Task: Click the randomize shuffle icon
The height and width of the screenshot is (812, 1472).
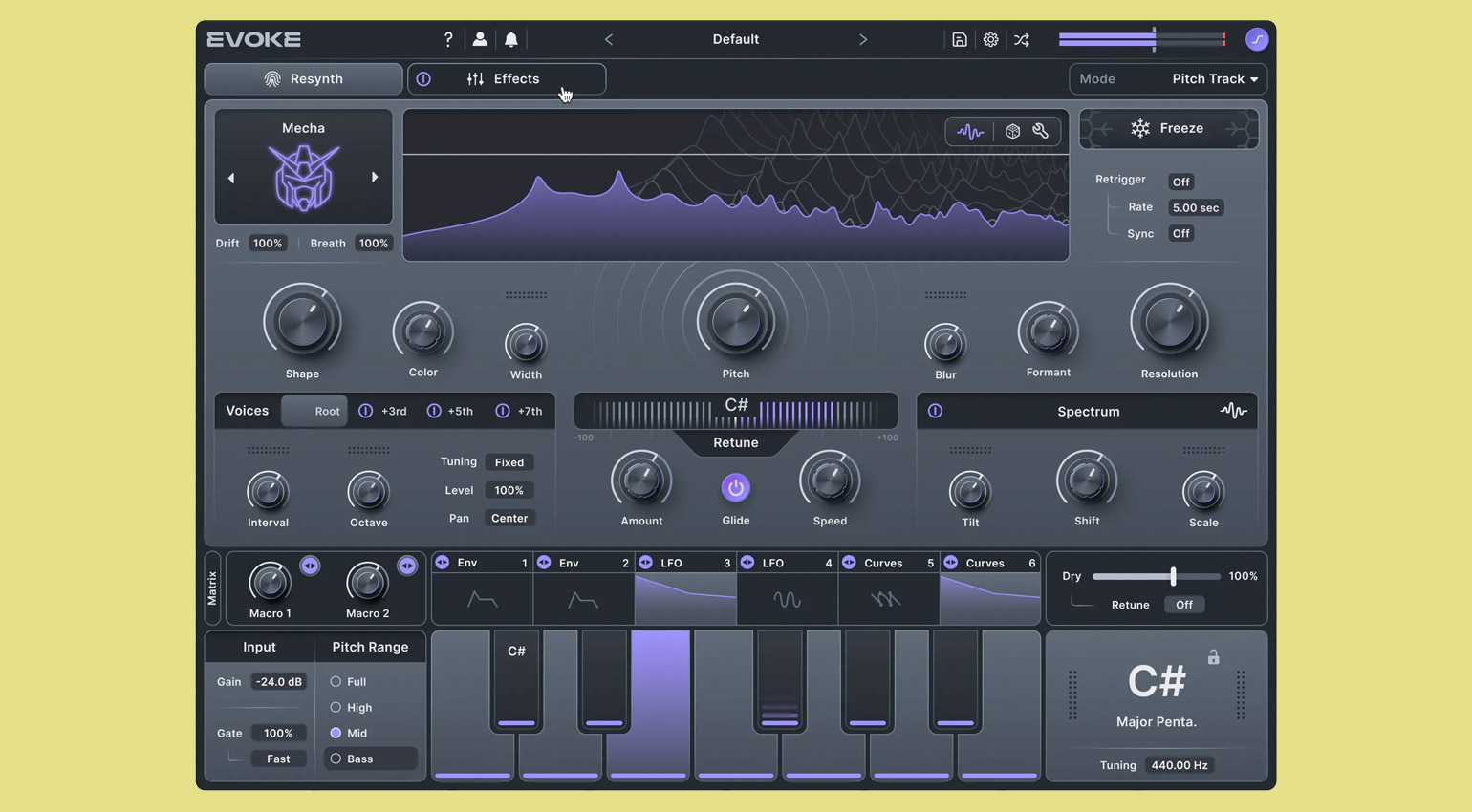Action: pos(1022,39)
